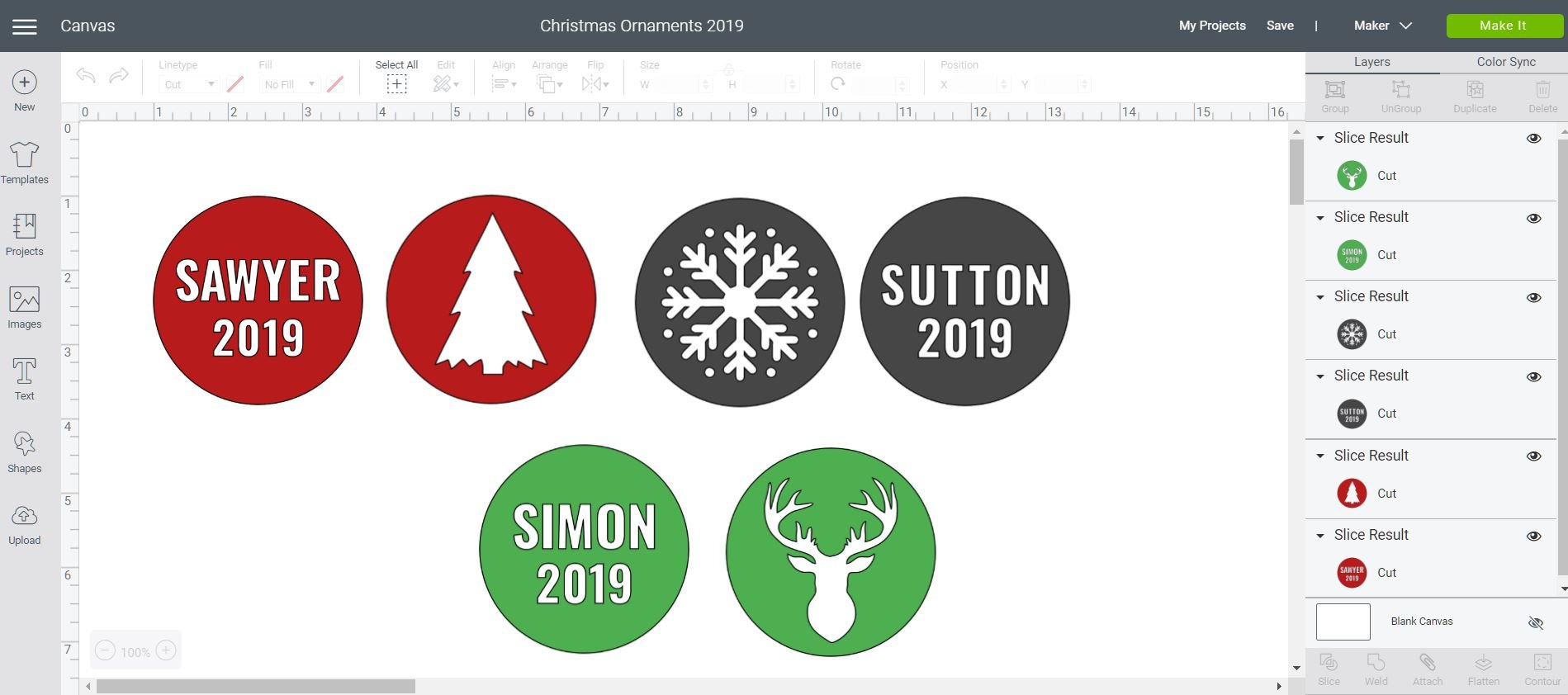1568x695 pixels.
Task: Select the Sutton 2019 gray circle on canvas
Action: pos(964,301)
